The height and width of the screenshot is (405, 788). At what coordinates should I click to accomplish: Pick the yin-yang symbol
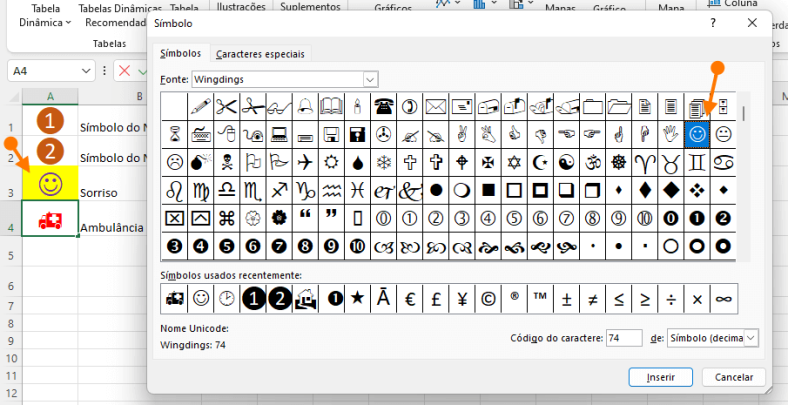pyautogui.click(x=566, y=161)
